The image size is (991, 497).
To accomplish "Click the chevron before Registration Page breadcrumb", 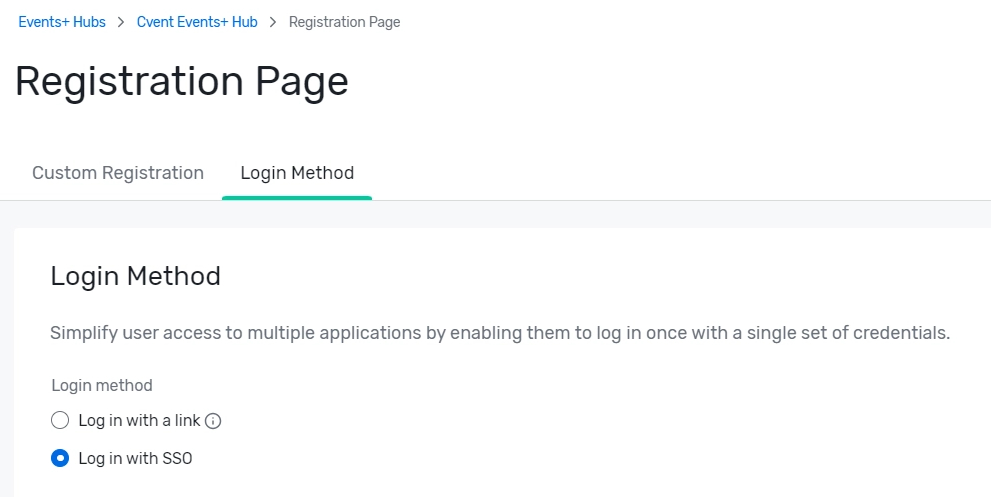I will click(273, 22).
